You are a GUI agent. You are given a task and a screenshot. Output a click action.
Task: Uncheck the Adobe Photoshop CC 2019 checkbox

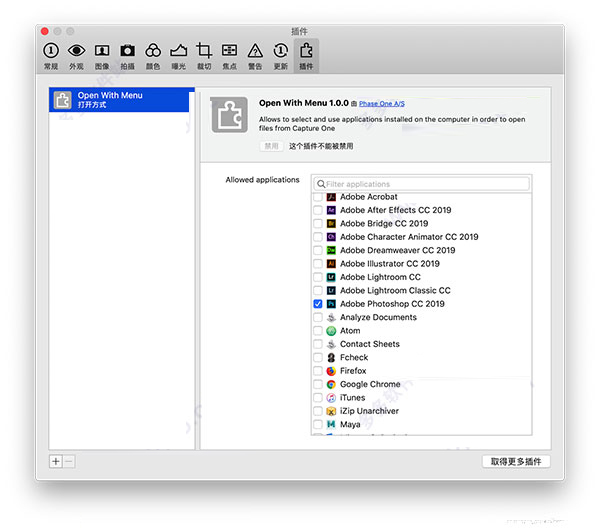[x=318, y=304]
